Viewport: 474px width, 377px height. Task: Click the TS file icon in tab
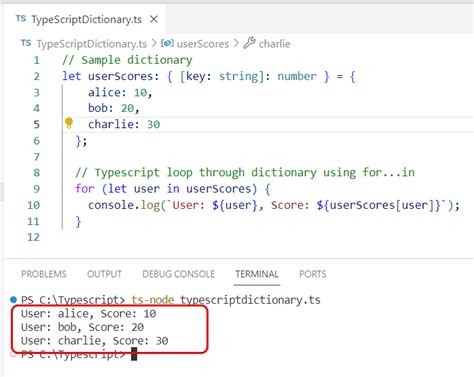click(21, 19)
